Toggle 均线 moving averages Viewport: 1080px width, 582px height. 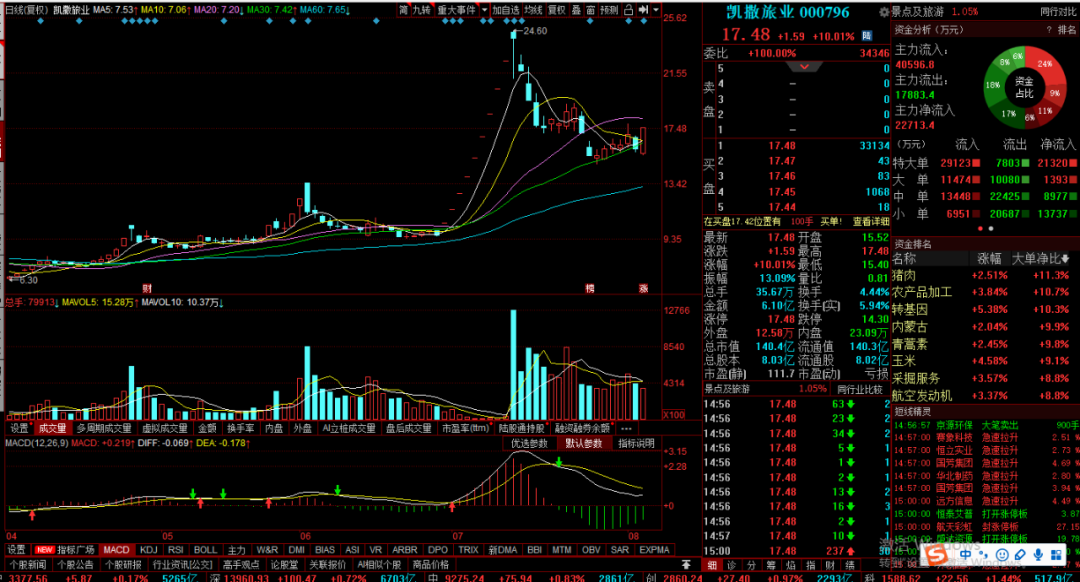533,10
